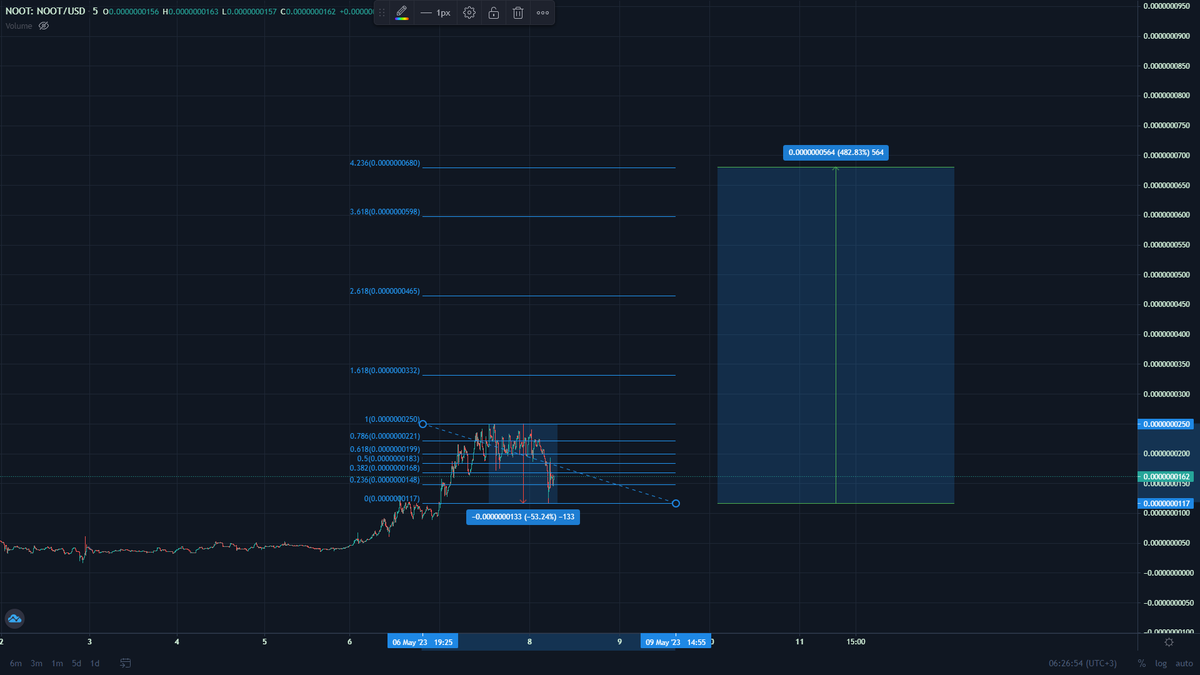The width and height of the screenshot is (1200, 675).
Task: Open the drawing color picker with rainbow pencil
Action: click(401, 13)
